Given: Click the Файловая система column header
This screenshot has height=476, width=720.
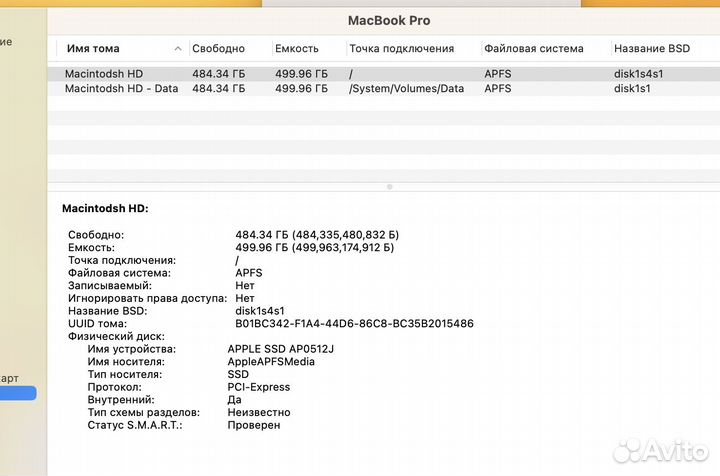Looking at the screenshot, I should [x=534, y=48].
